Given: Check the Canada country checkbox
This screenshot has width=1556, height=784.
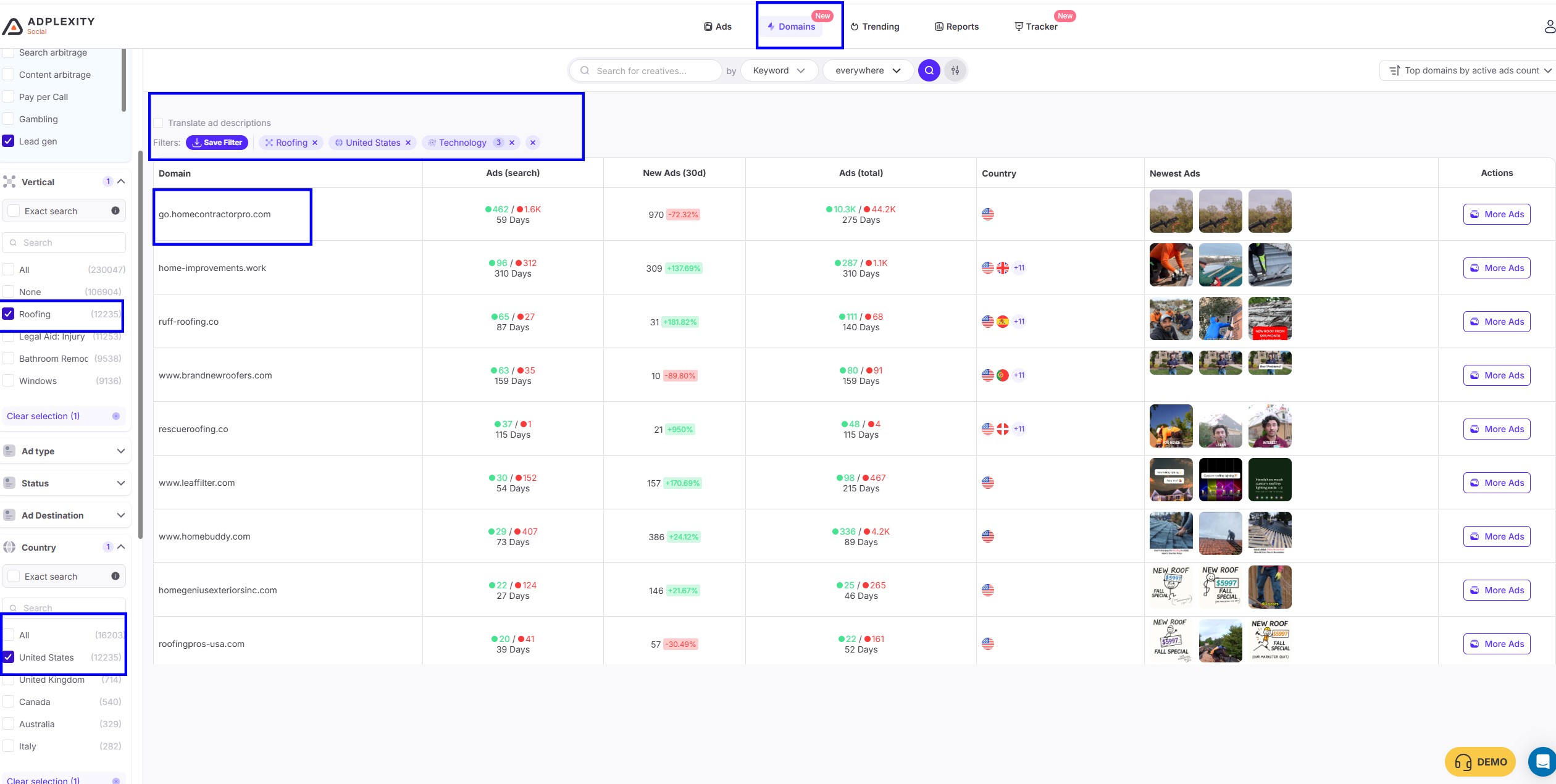Looking at the screenshot, I should click(x=9, y=701).
